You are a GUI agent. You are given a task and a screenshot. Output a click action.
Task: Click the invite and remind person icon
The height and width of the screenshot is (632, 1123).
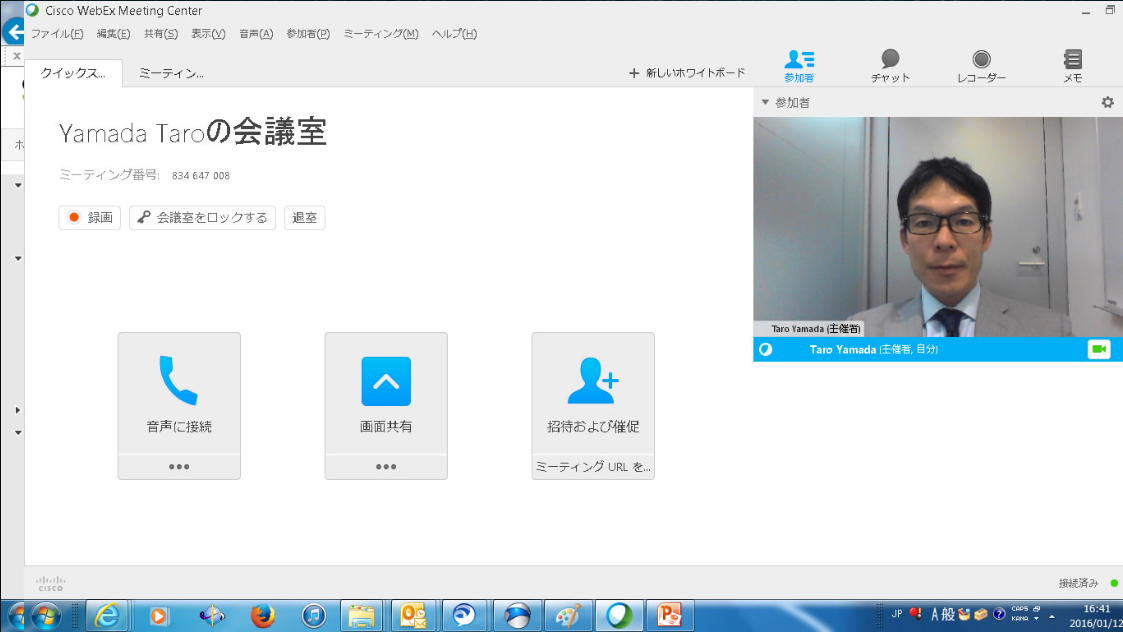592,380
